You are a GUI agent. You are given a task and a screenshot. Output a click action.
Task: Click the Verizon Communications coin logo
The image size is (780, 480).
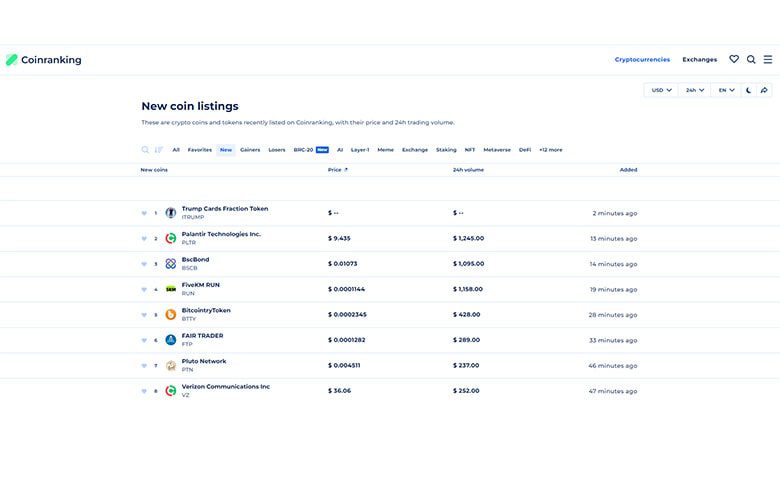[171, 391]
